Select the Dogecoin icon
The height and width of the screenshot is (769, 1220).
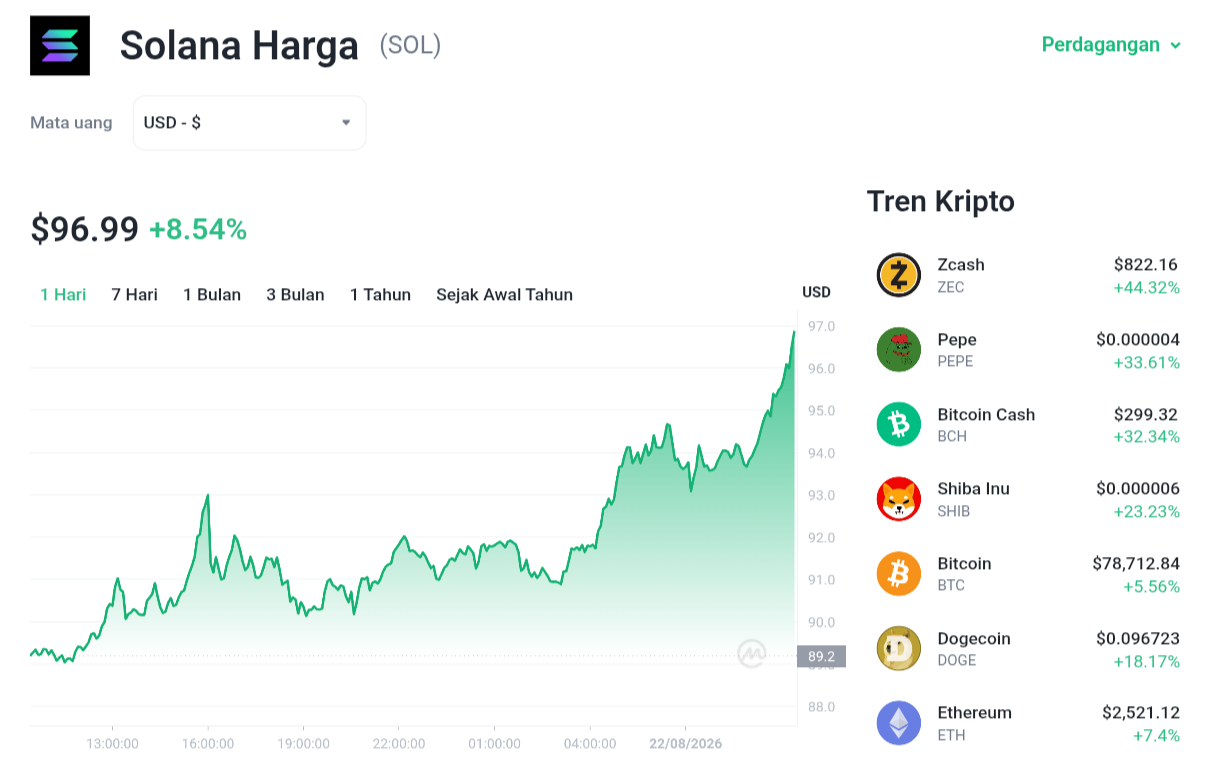pos(898,648)
